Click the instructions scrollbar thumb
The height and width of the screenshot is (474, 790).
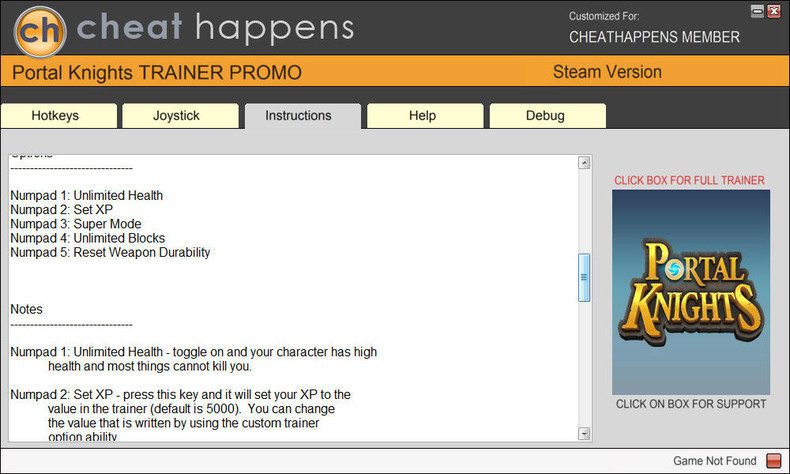click(x=584, y=278)
